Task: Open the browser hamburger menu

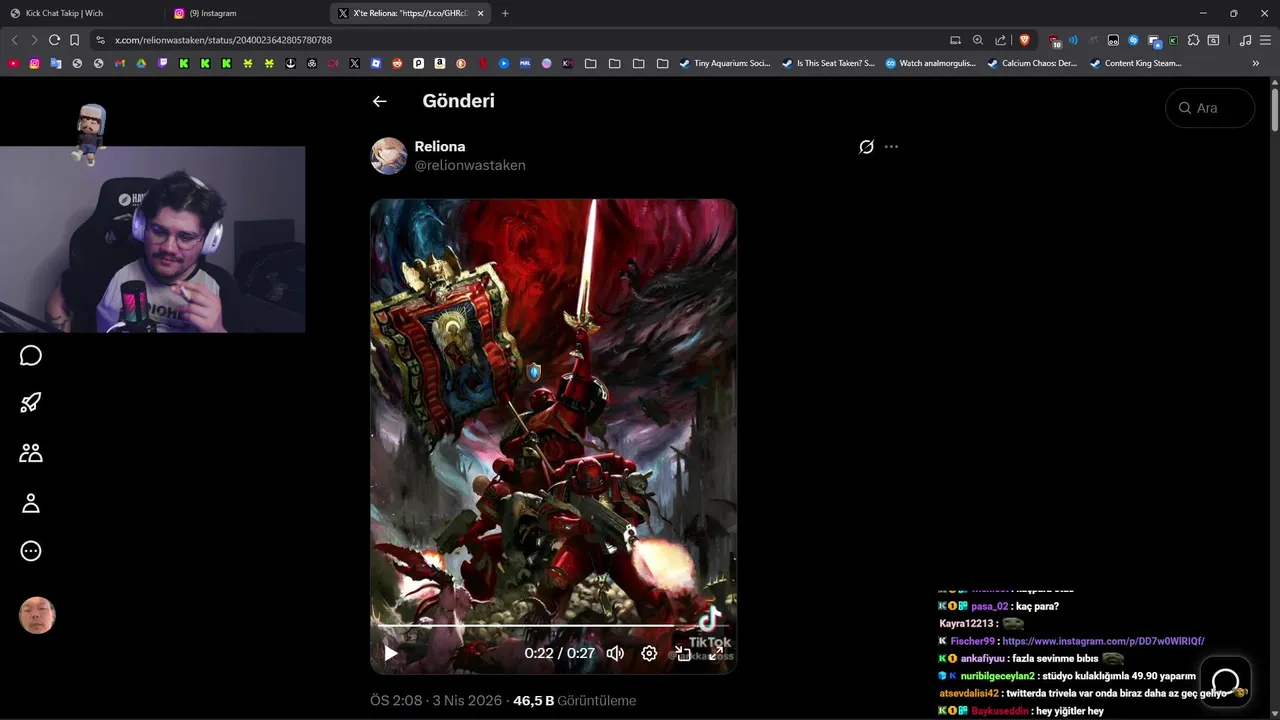Action: tap(1266, 40)
